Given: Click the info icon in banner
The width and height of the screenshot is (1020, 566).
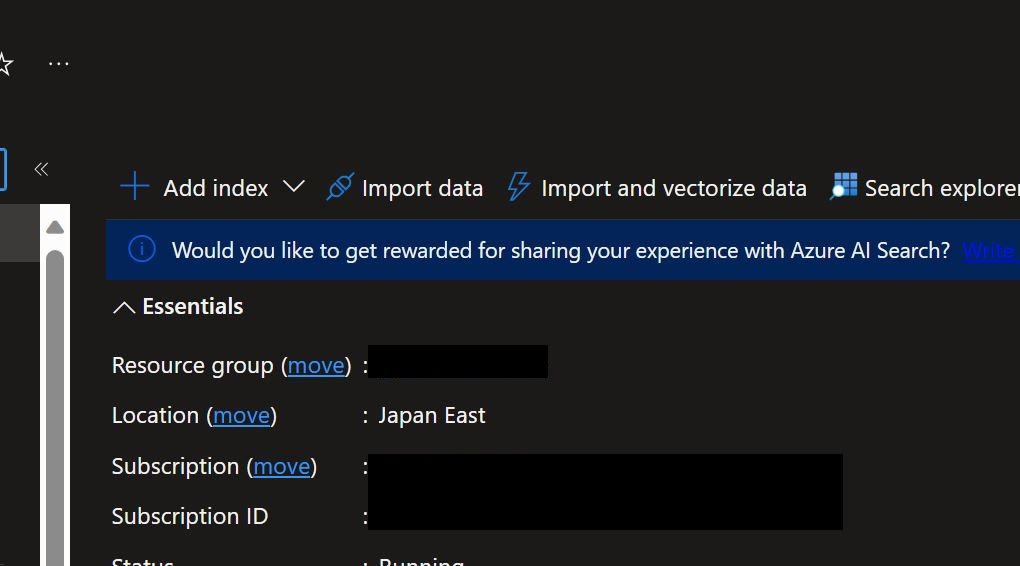Looking at the screenshot, I should (x=141, y=249).
